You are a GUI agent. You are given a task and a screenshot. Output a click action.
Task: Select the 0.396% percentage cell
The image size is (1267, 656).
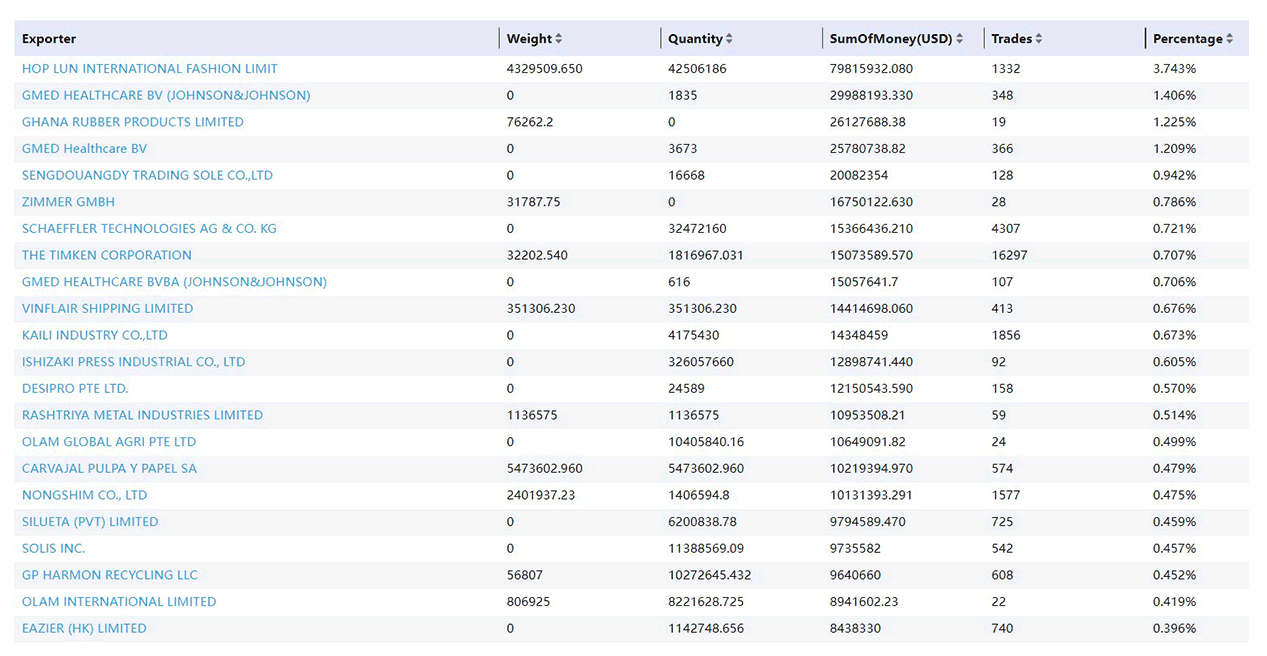tap(1175, 628)
